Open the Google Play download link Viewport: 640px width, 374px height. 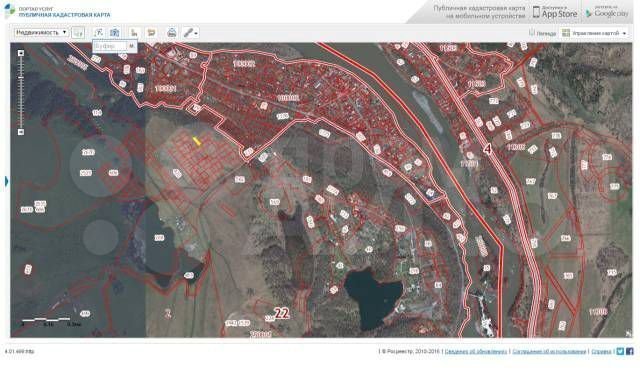click(607, 12)
